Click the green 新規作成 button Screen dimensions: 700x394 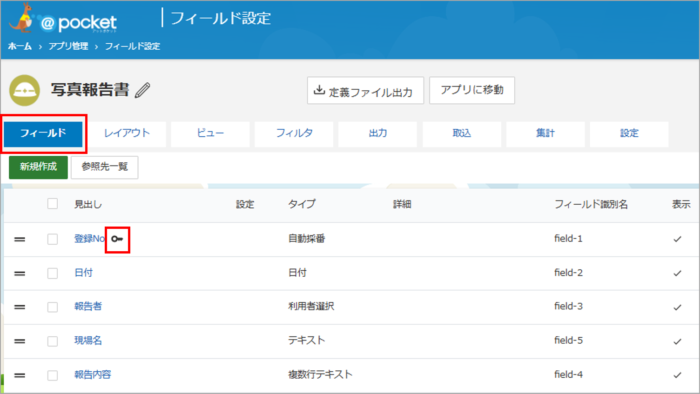(38, 167)
